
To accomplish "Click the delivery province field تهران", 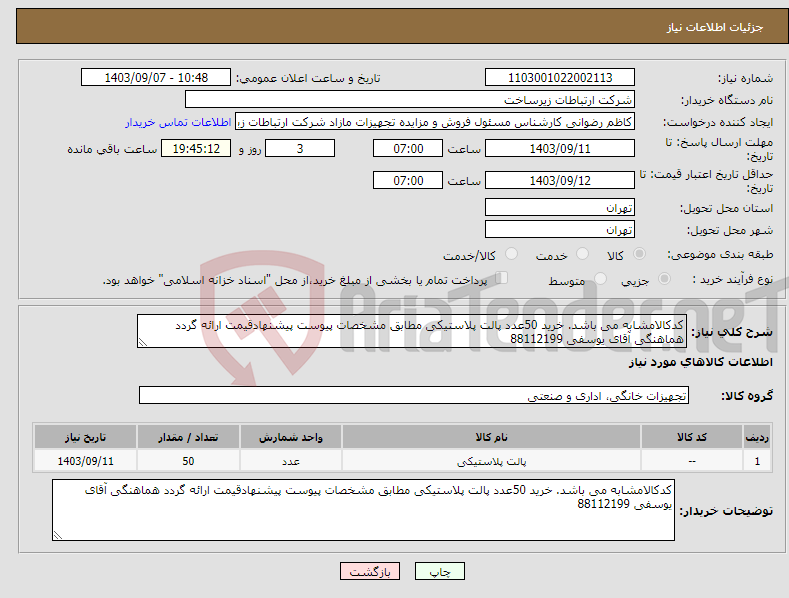I will coord(560,207).
